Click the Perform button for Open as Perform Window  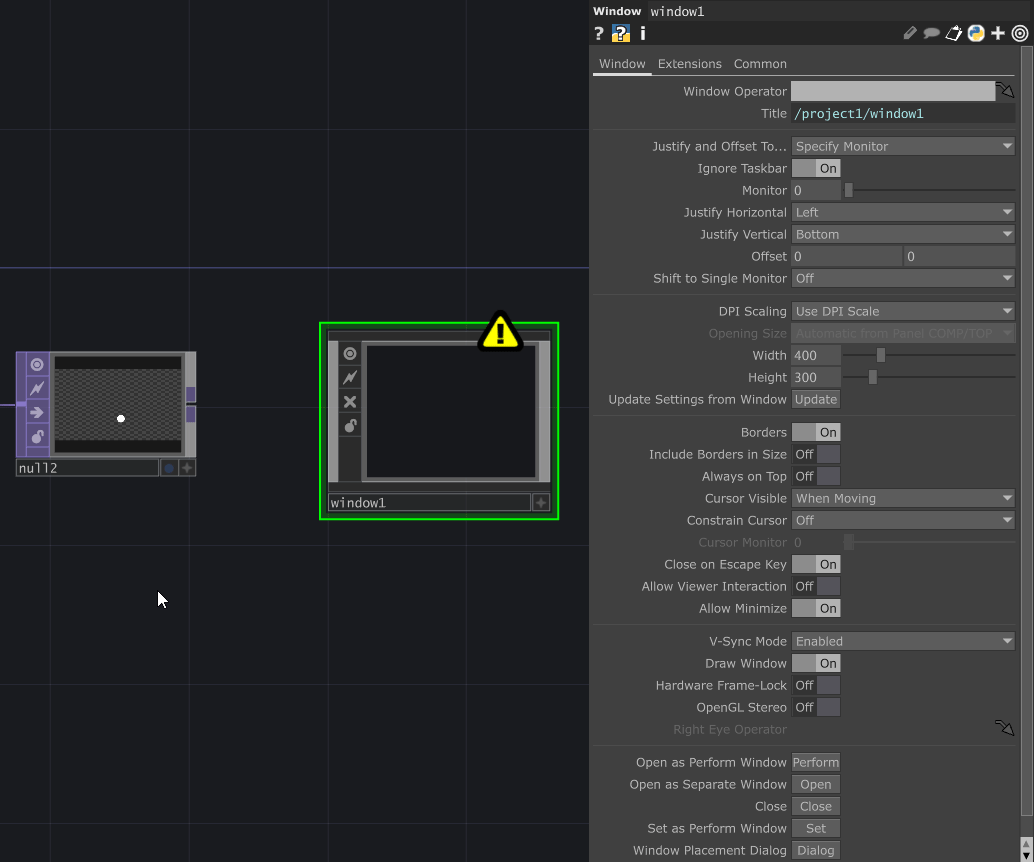click(816, 762)
